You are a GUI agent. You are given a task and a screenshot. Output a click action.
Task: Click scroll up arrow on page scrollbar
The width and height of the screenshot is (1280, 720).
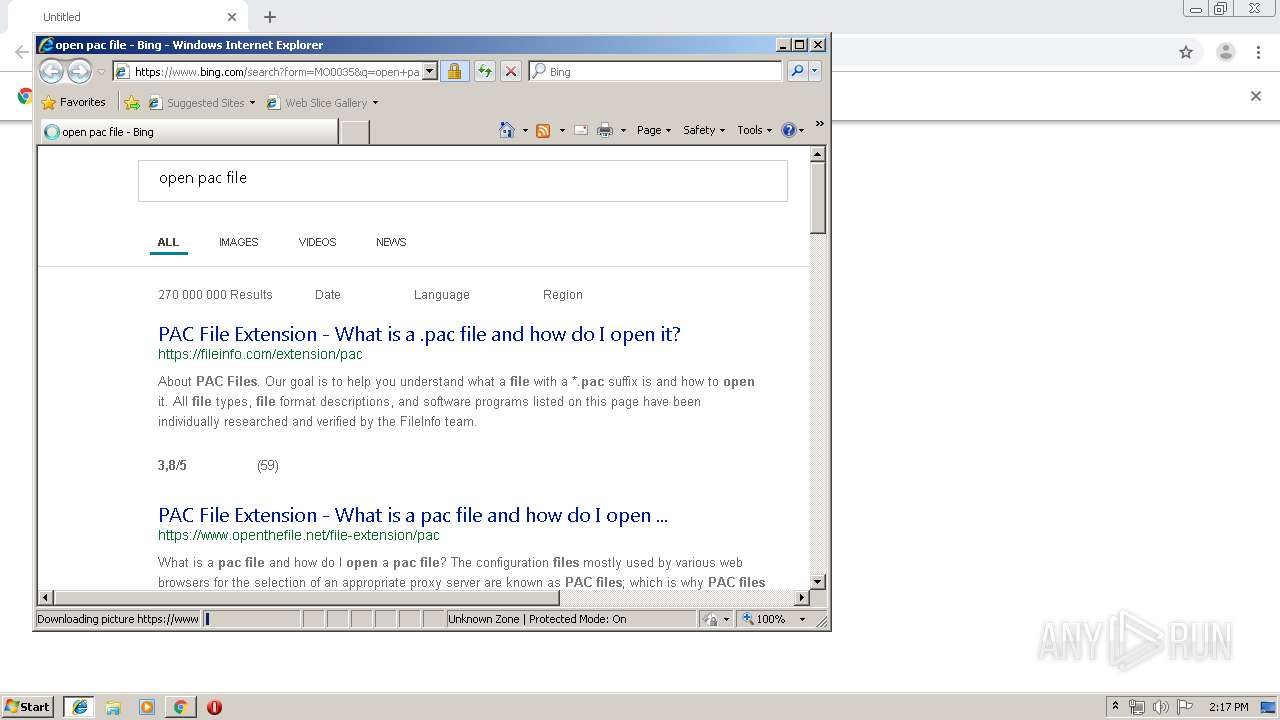pos(817,154)
